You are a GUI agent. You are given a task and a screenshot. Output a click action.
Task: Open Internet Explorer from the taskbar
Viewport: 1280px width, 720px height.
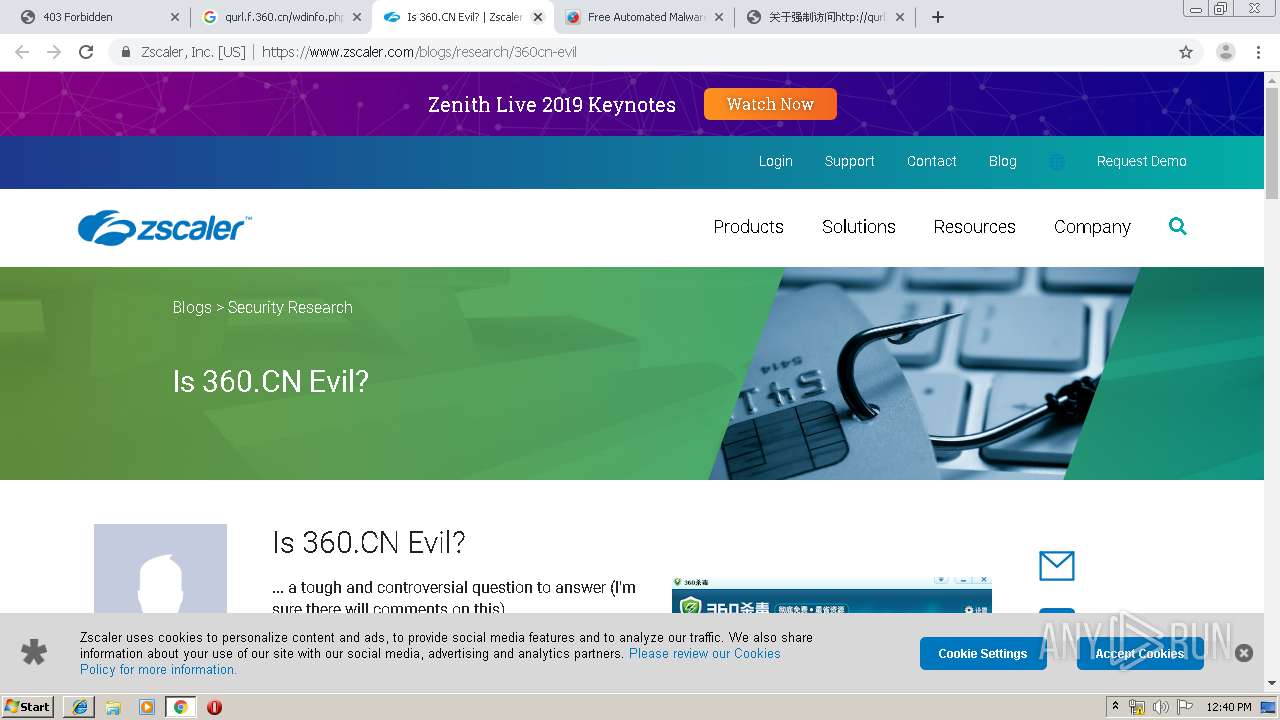coord(80,707)
